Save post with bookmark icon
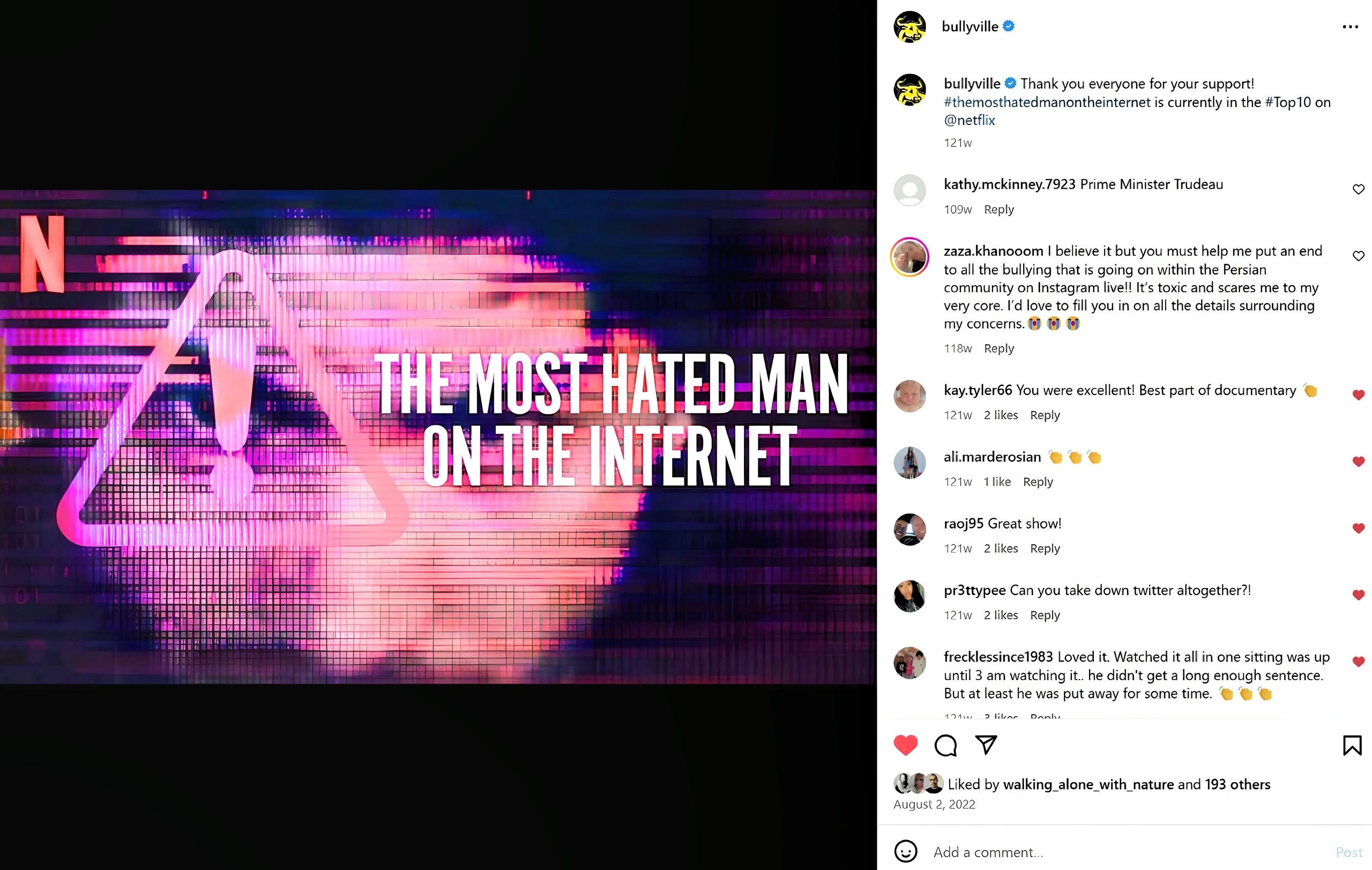Screen dimensions: 1372x870 click(1352, 745)
